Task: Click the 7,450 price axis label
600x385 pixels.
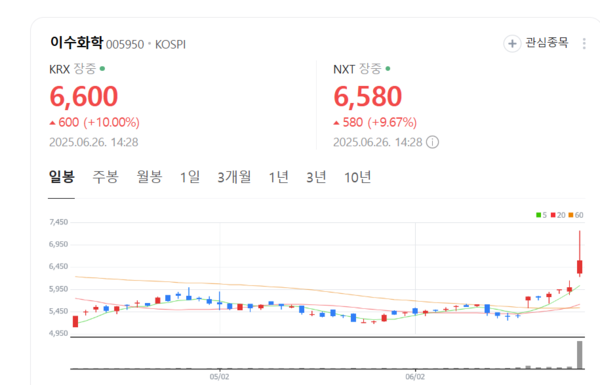Action: [x=58, y=222]
